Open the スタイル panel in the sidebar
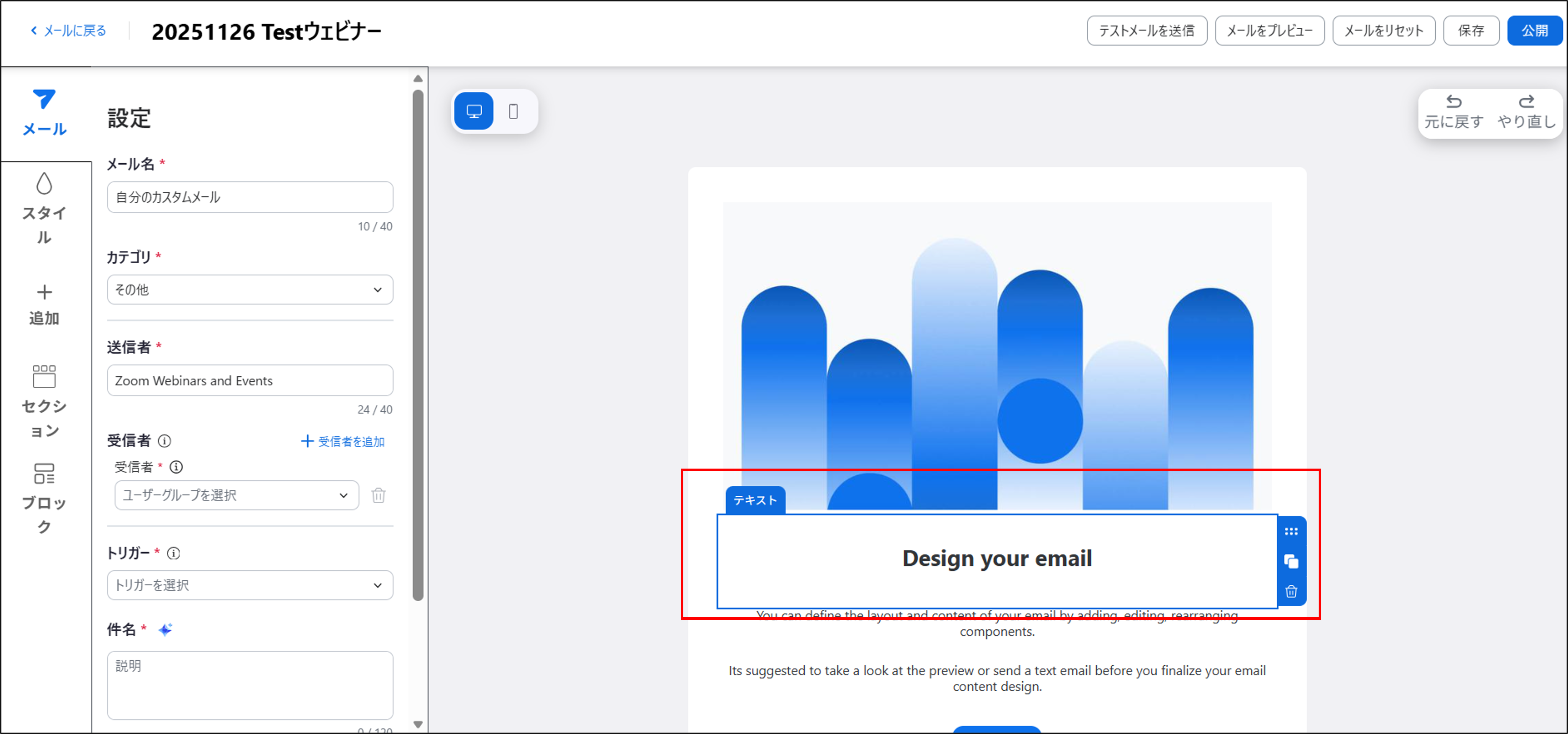This screenshot has height=734, width=1568. [44, 209]
